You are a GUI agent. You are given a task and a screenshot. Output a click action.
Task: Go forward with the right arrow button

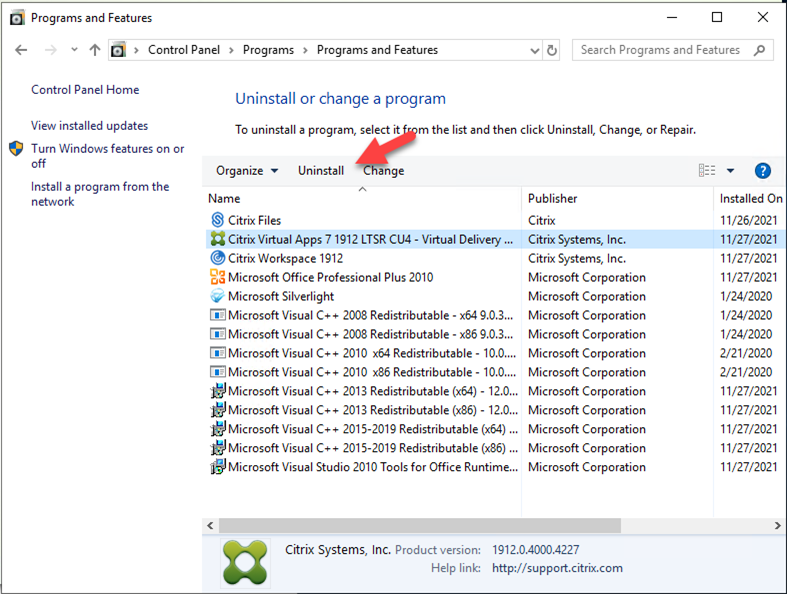(50, 50)
